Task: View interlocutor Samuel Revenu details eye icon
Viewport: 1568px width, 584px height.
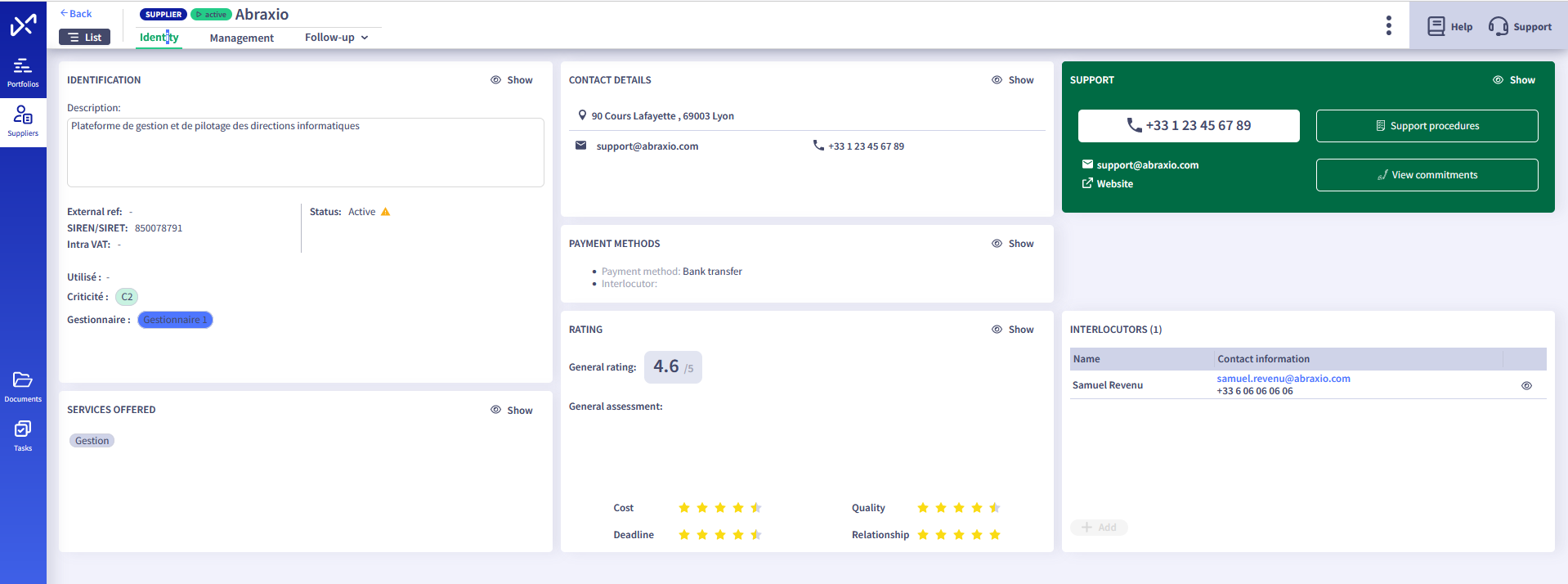Action: [1526, 385]
